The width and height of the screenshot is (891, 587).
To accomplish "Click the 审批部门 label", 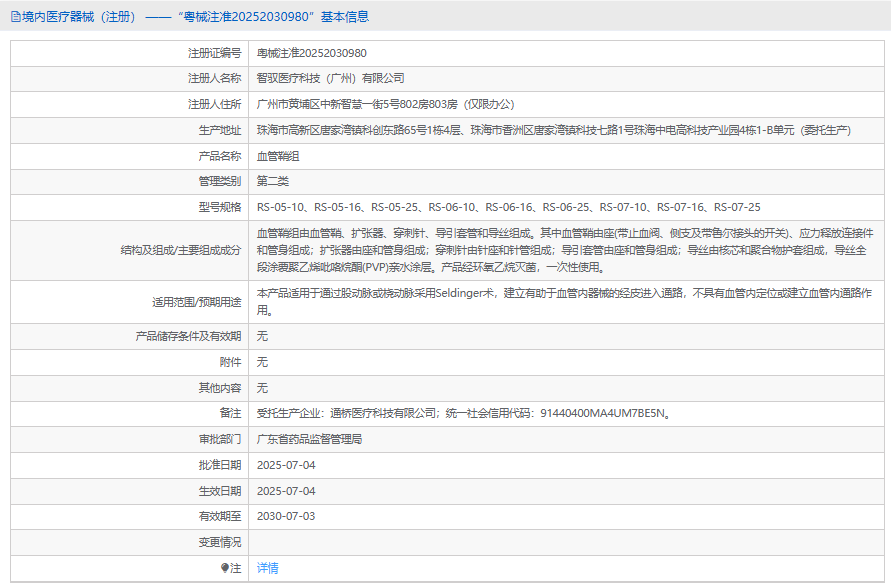I will click(x=220, y=439).
